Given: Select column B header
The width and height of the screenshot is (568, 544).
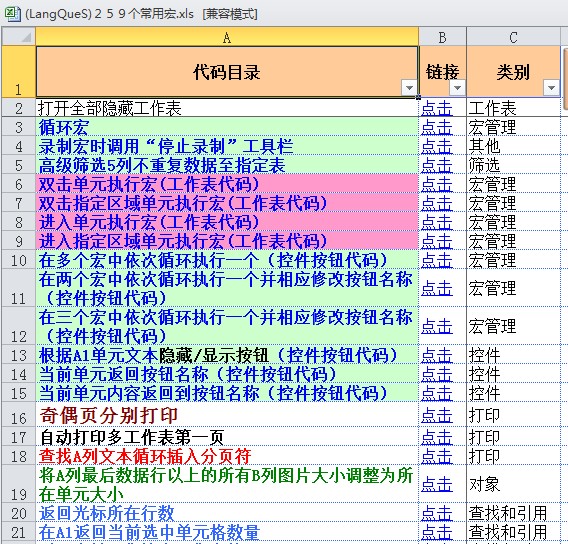Looking at the screenshot, I should click(x=442, y=37).
